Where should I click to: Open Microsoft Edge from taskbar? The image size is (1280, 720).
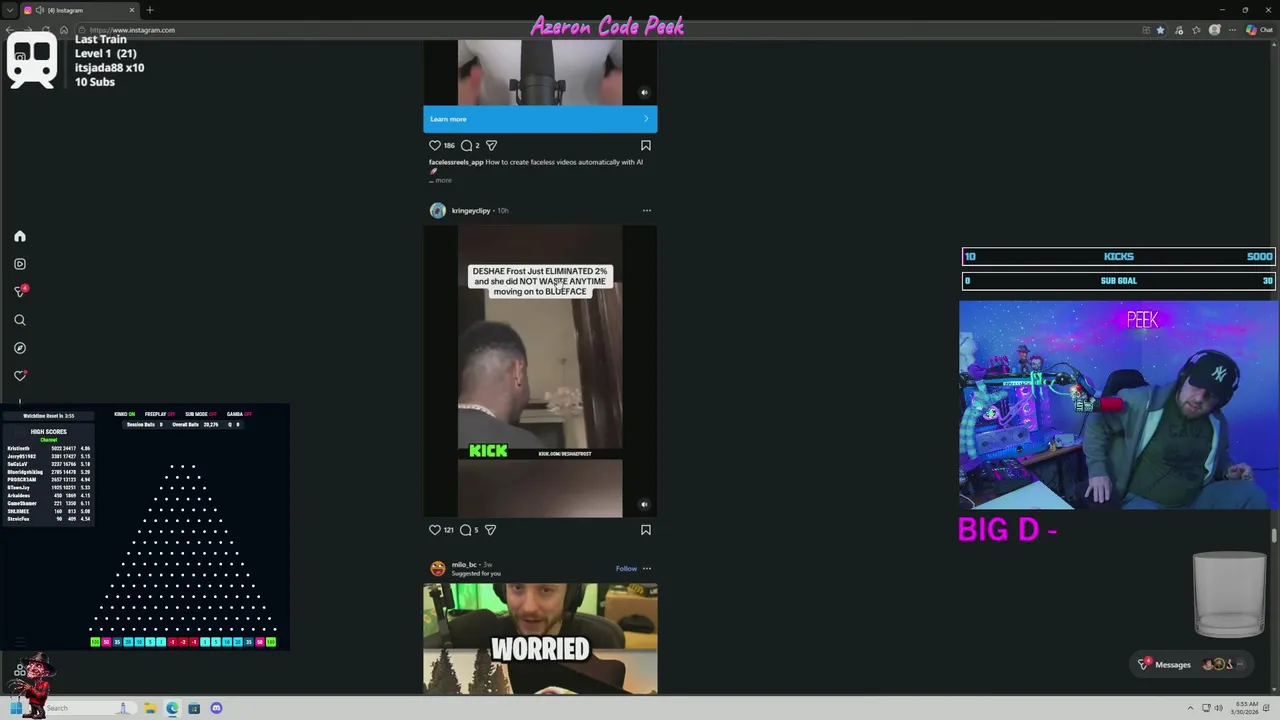[x=172, y=708]
